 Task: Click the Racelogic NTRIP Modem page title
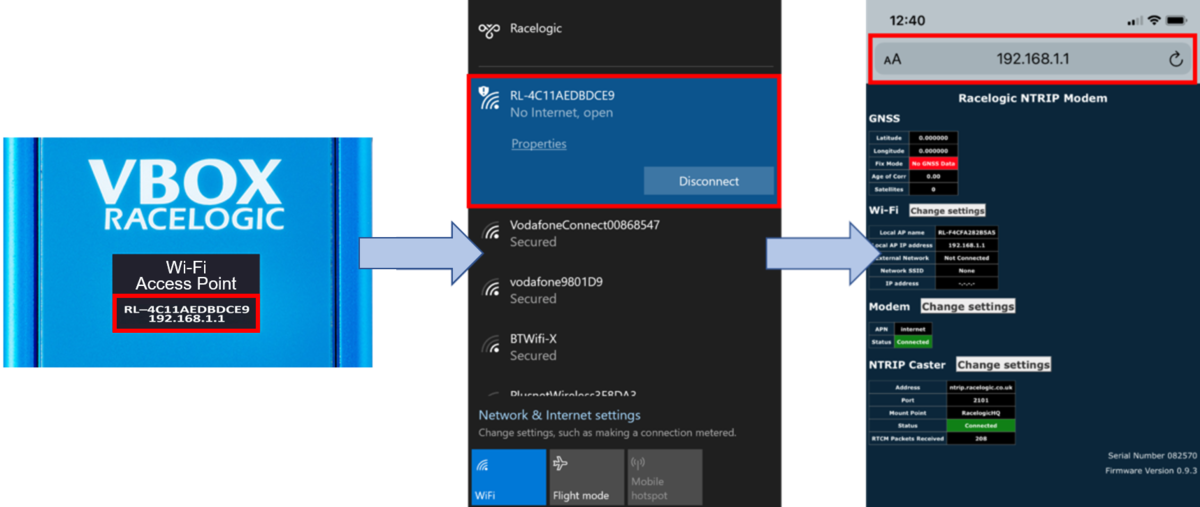click(1032, 98)
